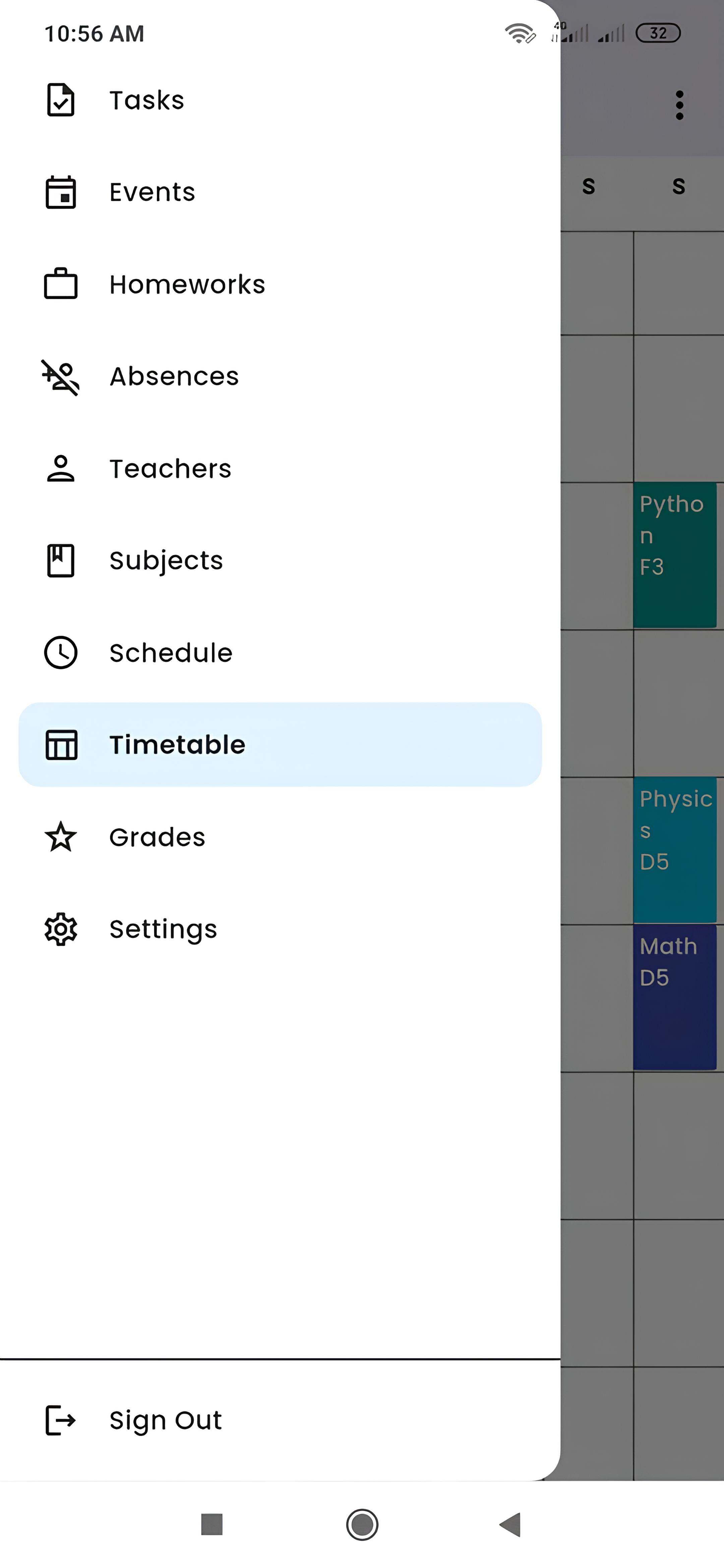Sign out of the app
The image size is (724, 1568).
[165, 1420]
